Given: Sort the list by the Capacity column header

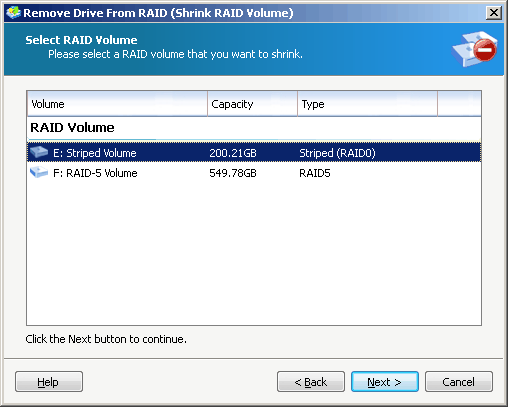Looking at the screenshot, I should click(x=252, y=104).
